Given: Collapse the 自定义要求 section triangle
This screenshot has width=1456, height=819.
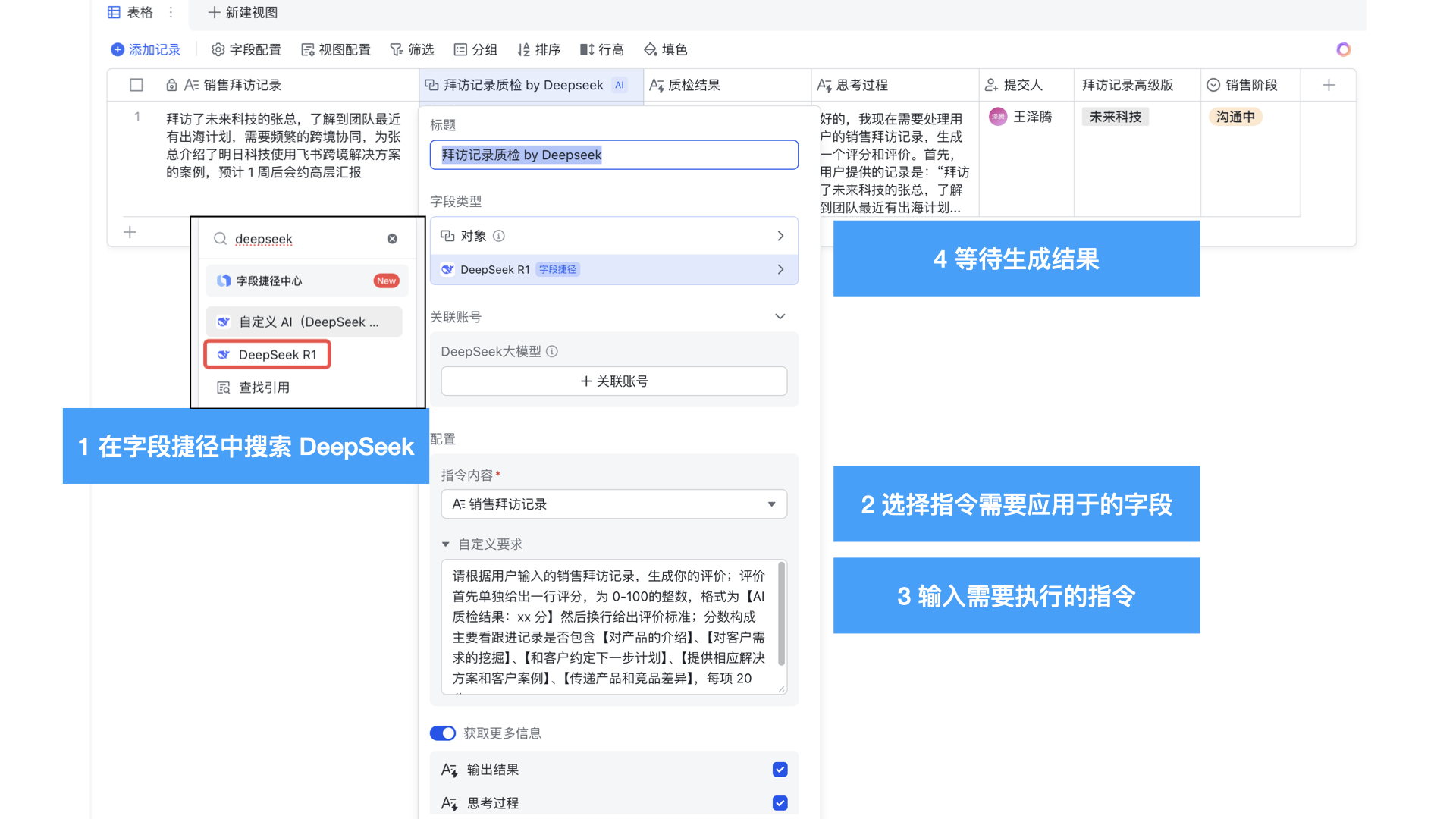Looking at the screenshot, I should 446,544.
